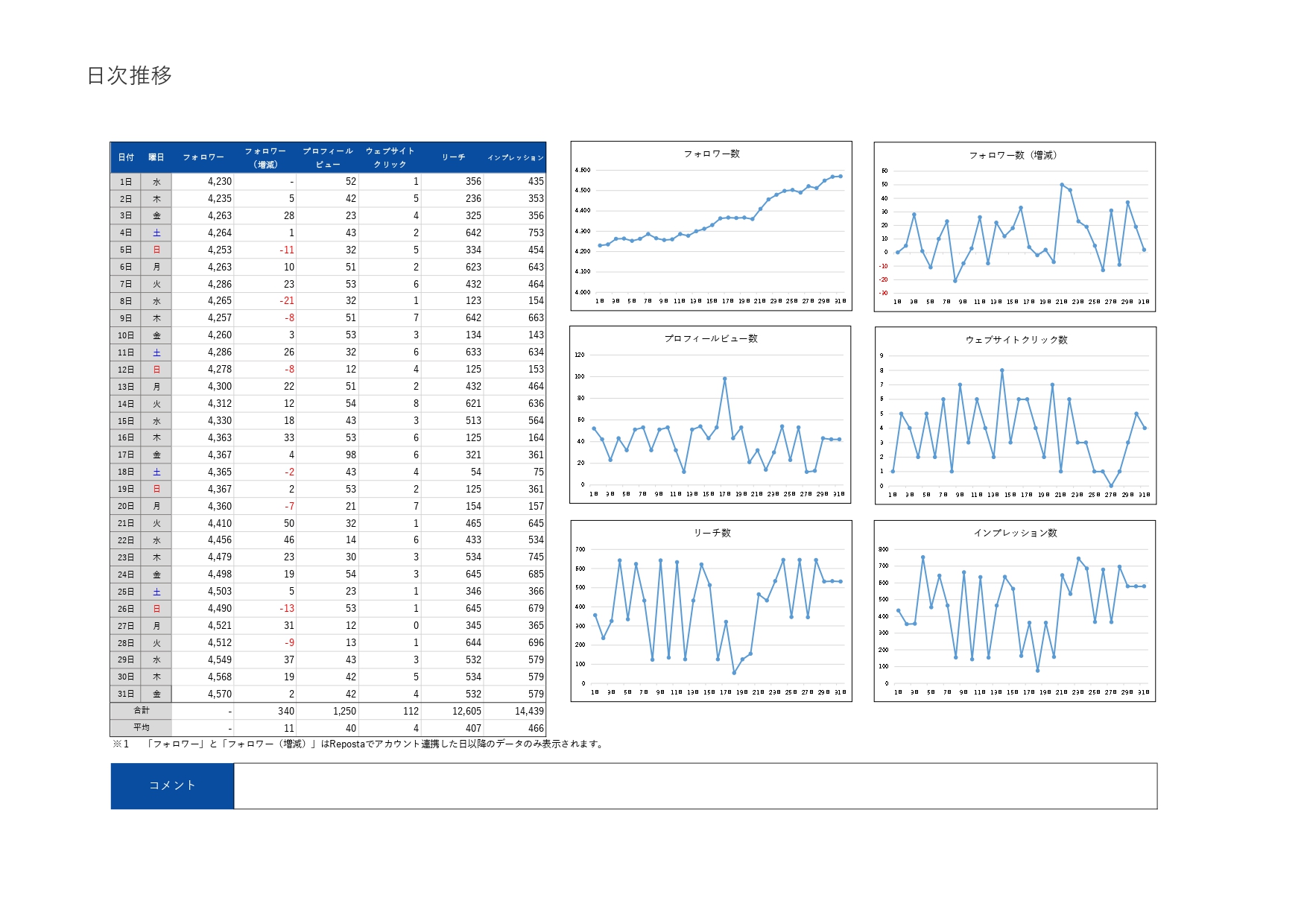Click the red -11 value in 5日 row

[x=287, y=250]
